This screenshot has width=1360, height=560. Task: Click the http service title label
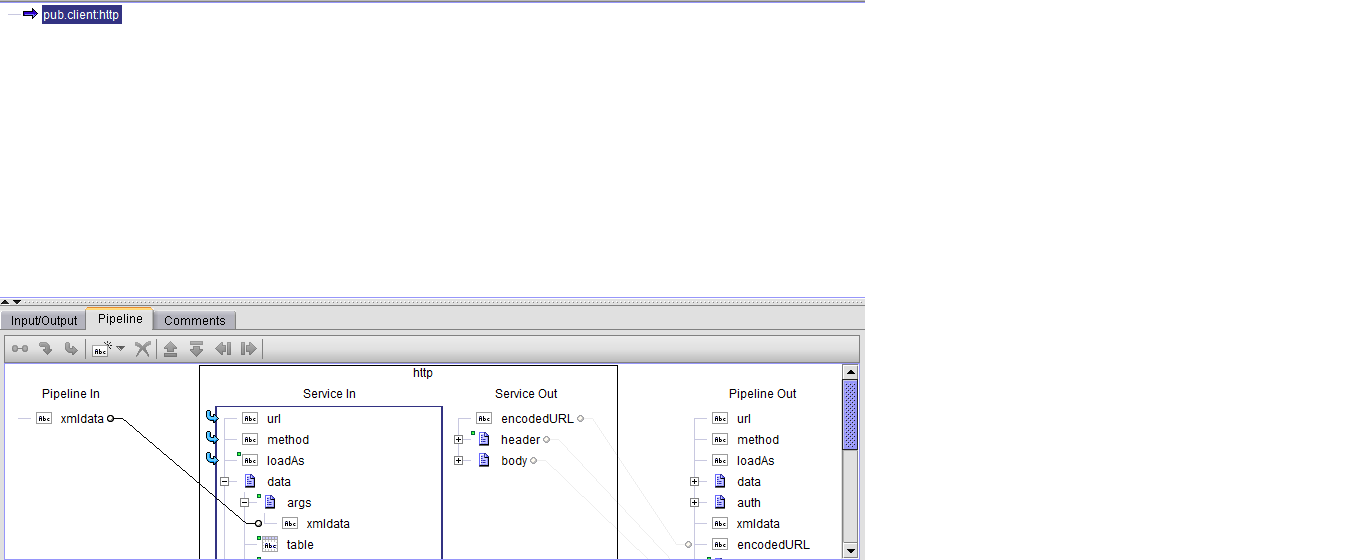pyautogui.click(x=423, y=373)
